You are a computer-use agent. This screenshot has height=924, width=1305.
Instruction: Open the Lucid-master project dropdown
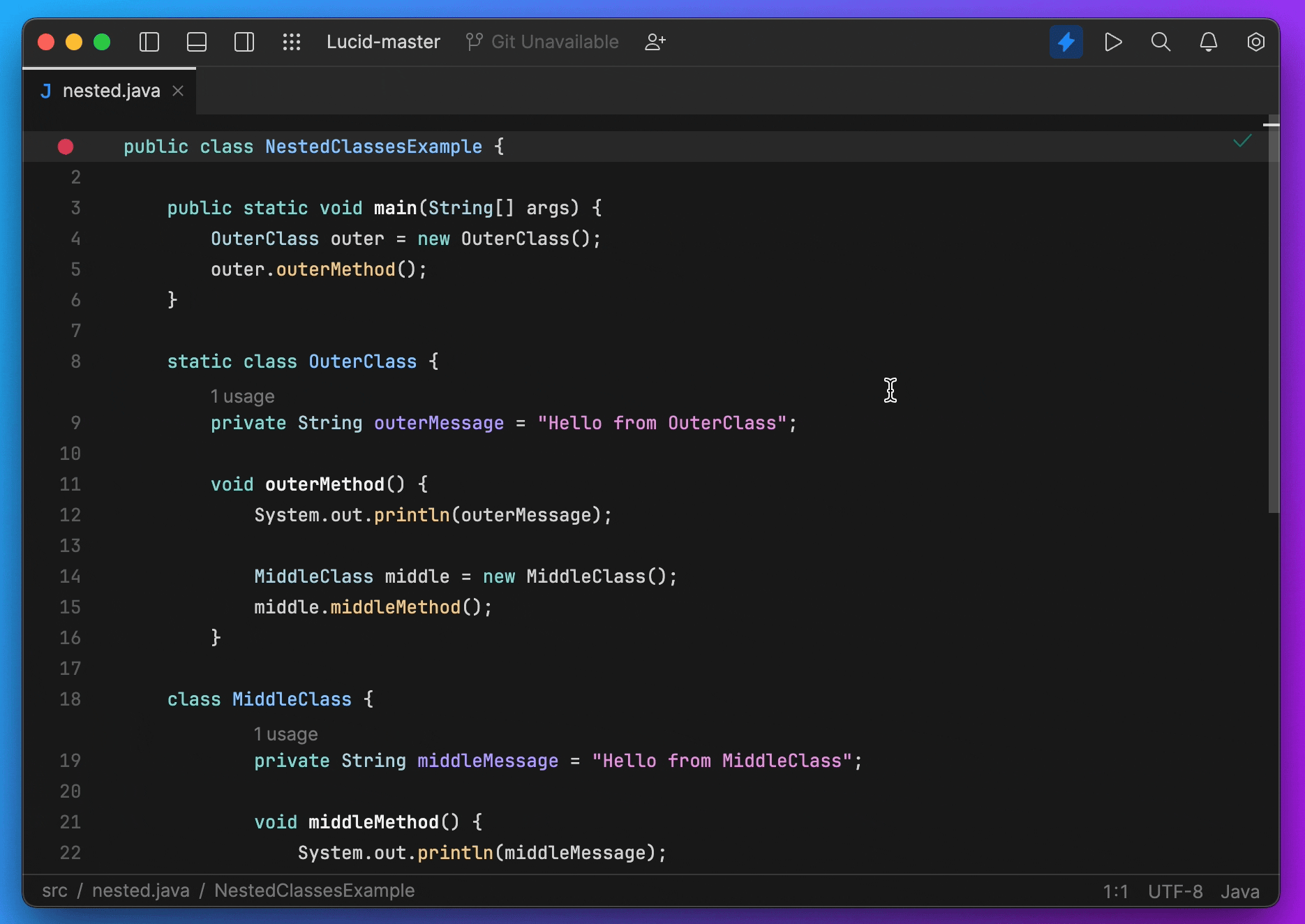383,42
